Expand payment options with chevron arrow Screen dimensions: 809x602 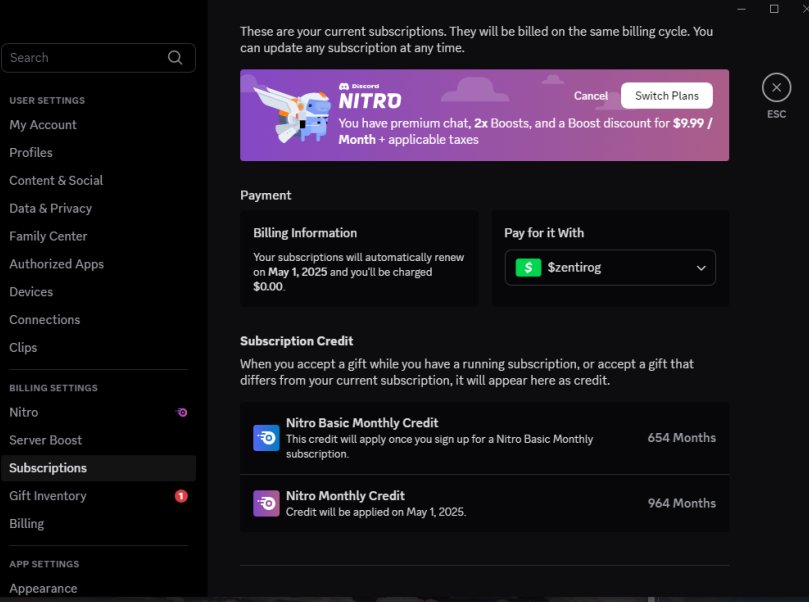pos(701,268)
